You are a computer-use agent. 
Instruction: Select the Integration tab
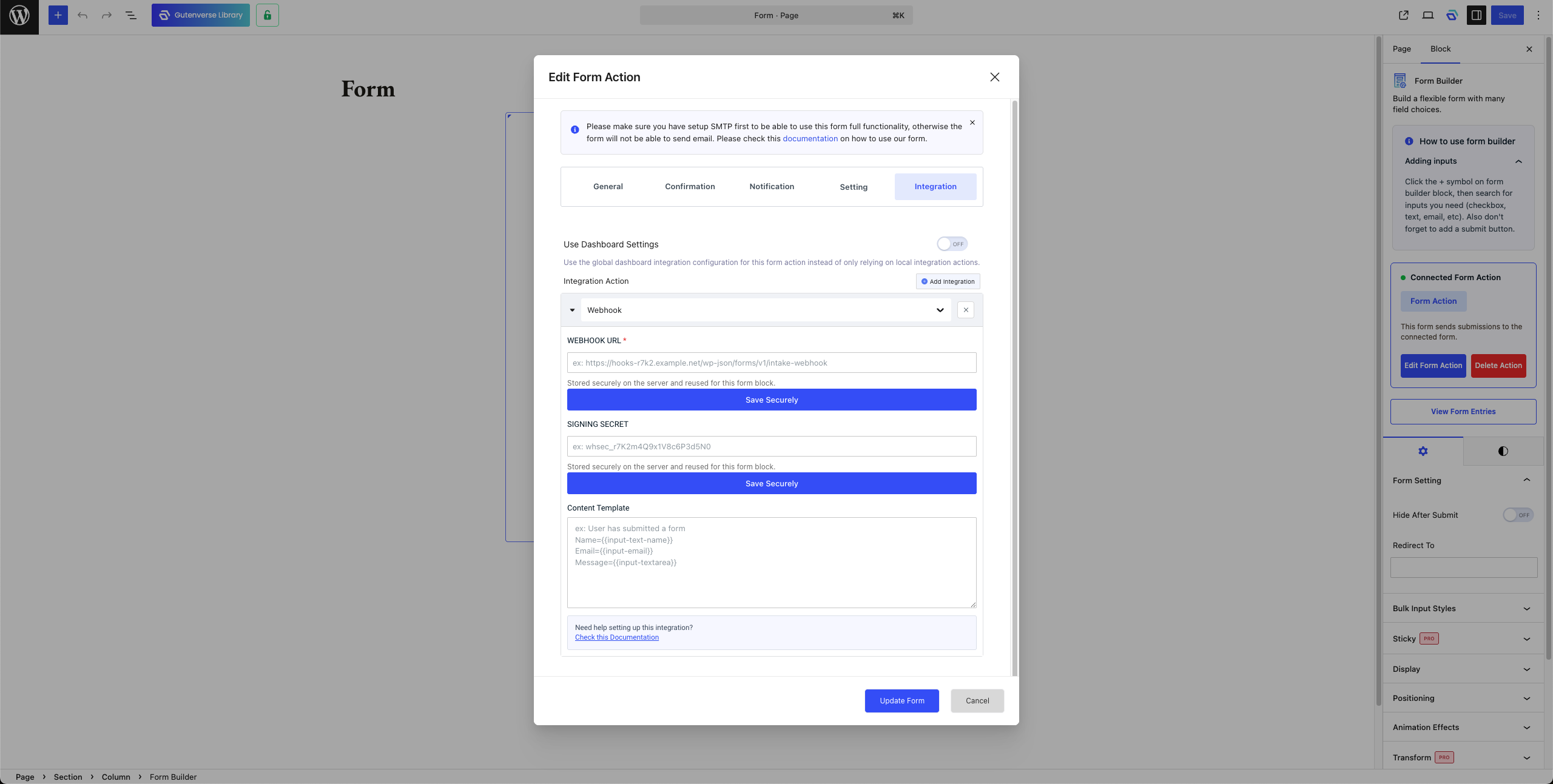pos(935,187)
